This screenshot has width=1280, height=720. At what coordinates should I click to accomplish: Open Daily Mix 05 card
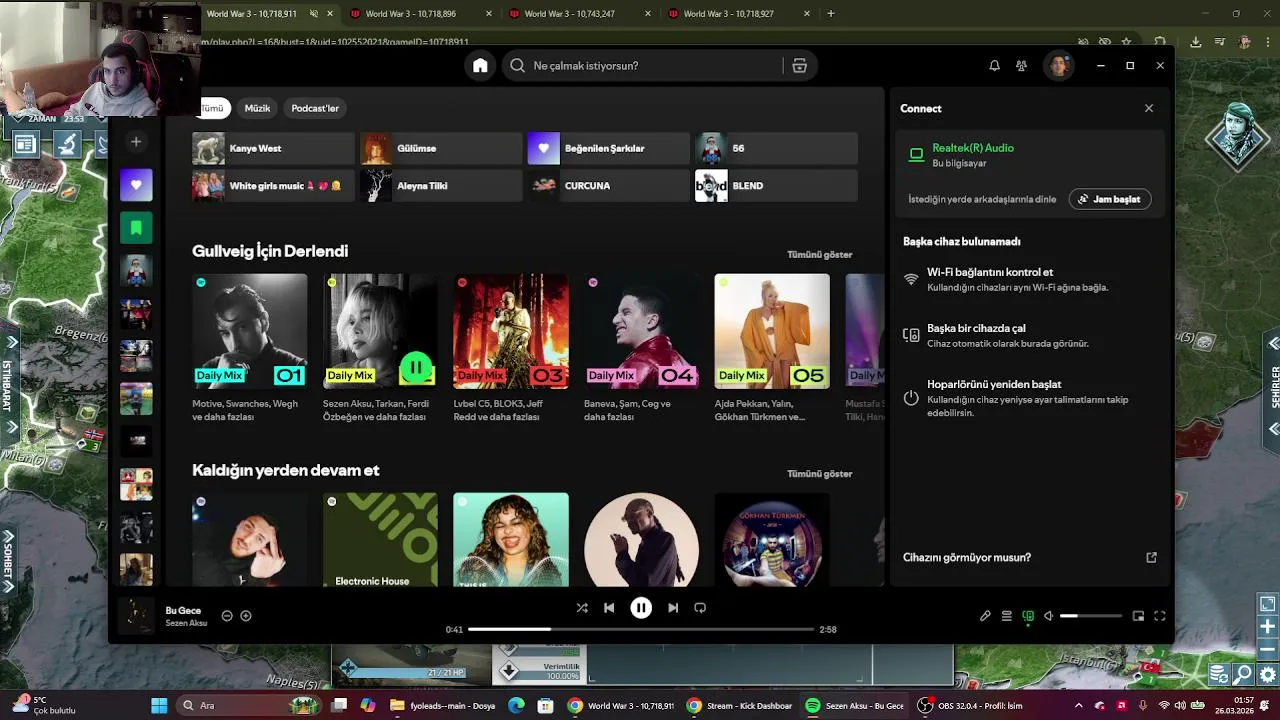pos(772,348)
